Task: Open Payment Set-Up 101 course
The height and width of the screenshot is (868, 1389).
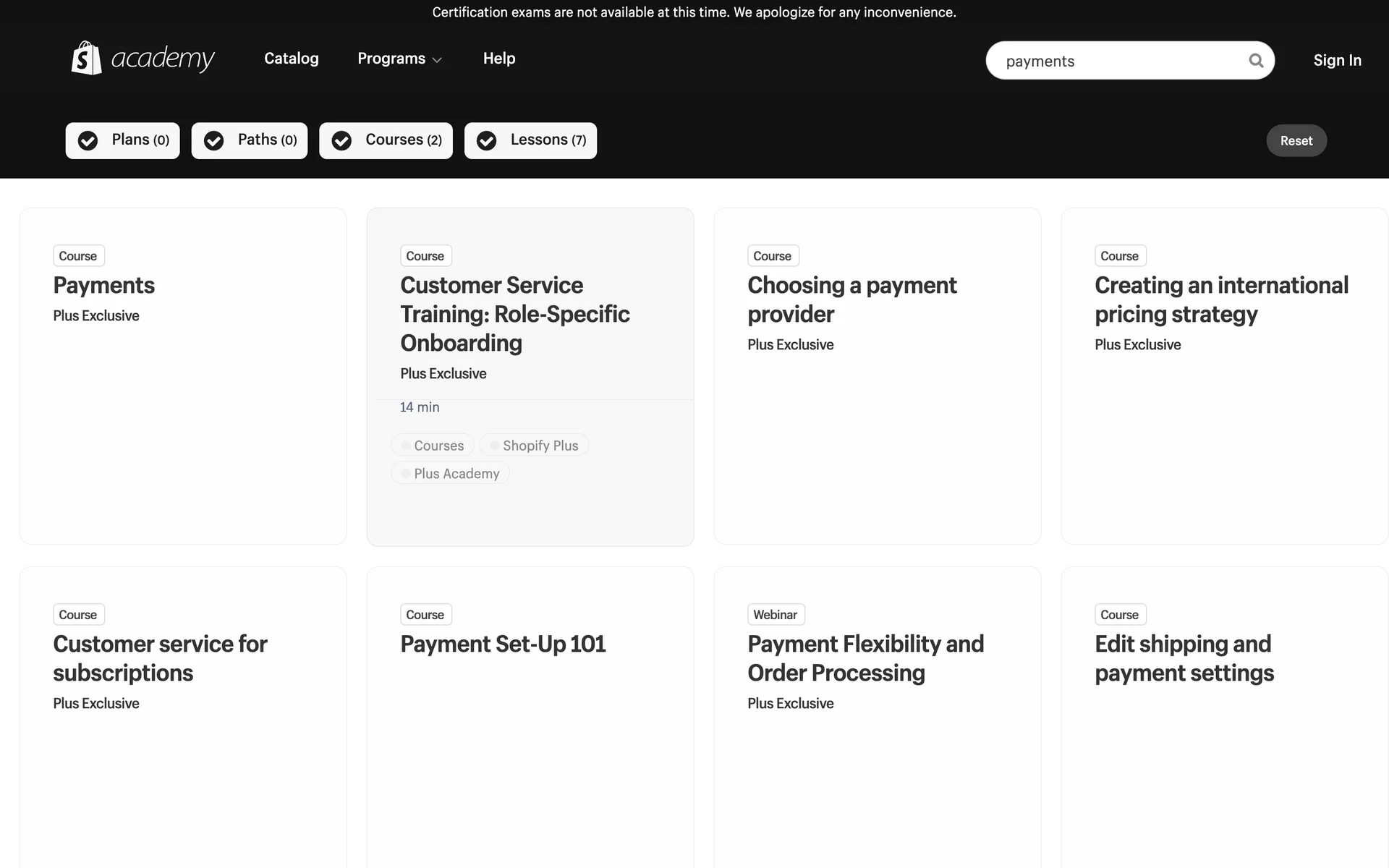Action: (x=503, y=644)
